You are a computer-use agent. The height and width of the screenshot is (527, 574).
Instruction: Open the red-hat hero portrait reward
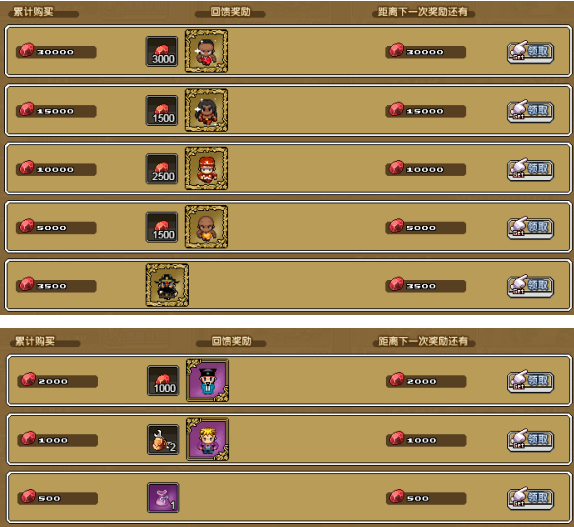[x=206, y=168]
